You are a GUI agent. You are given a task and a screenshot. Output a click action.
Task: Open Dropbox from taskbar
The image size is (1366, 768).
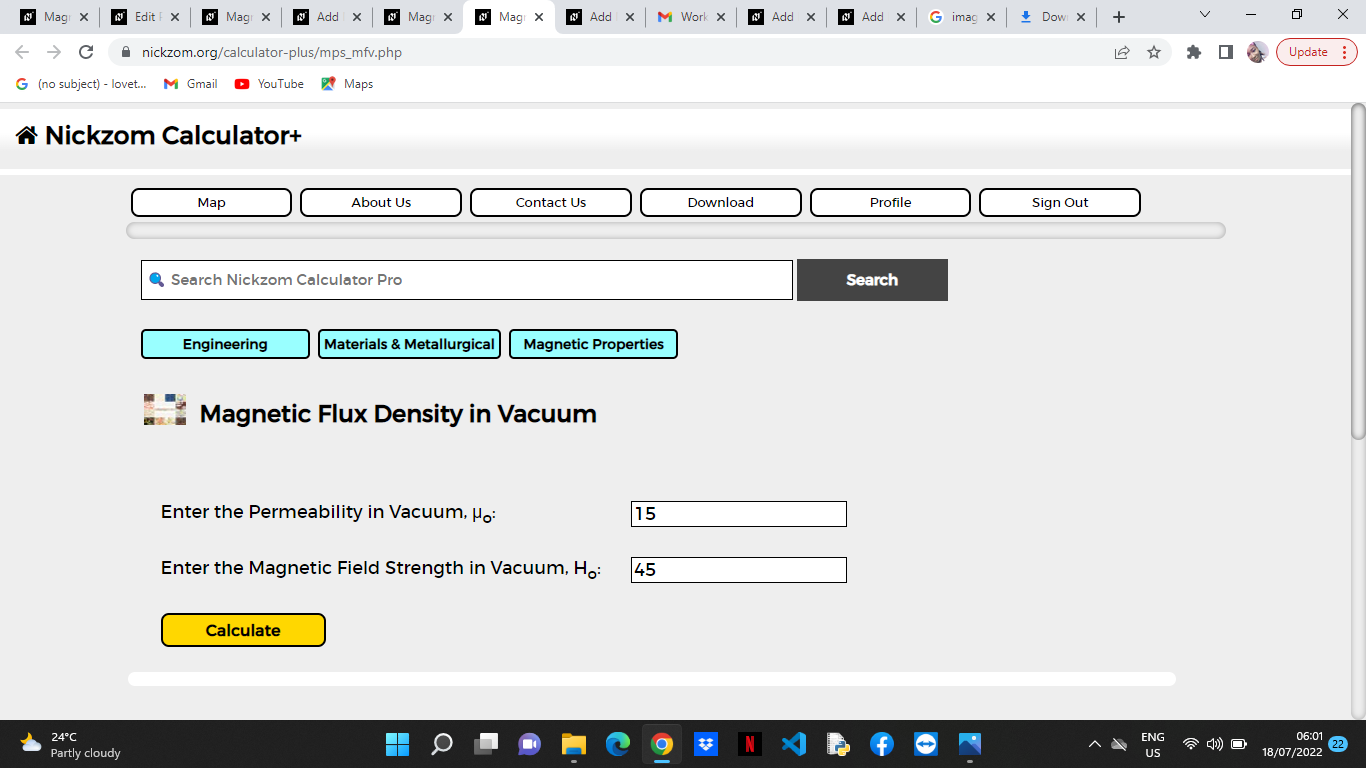pyautogui.click(x=706, y=744)
